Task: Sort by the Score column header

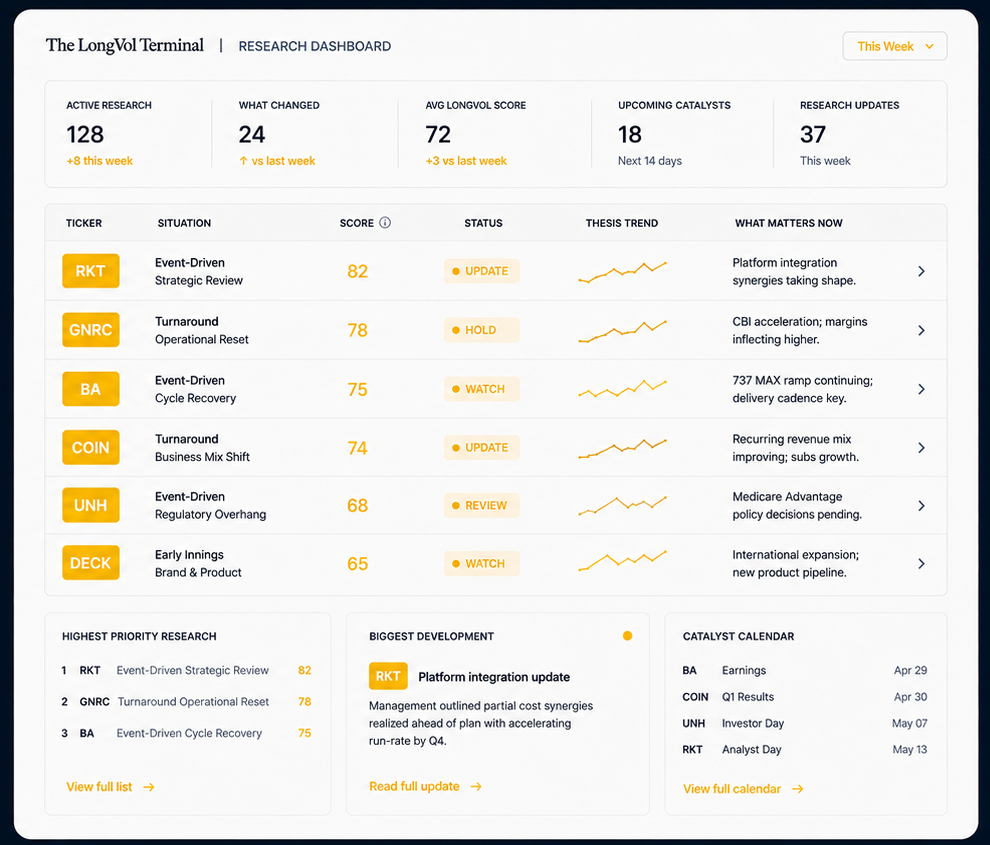Action: tap(357, 223)
